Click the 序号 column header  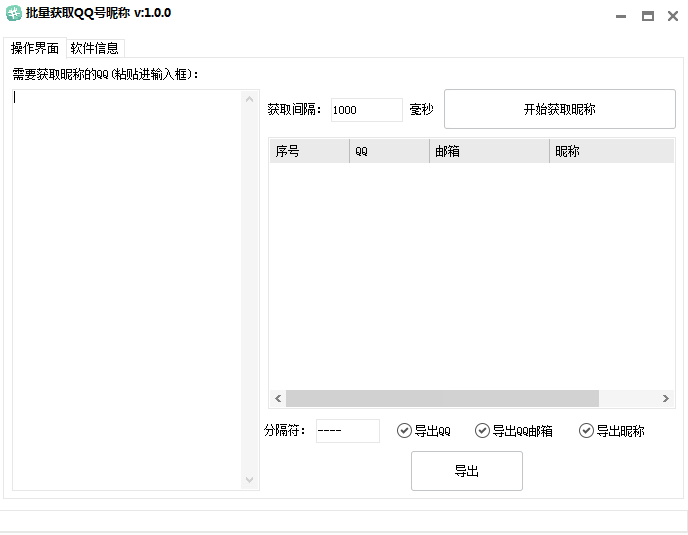pos(309,151)
